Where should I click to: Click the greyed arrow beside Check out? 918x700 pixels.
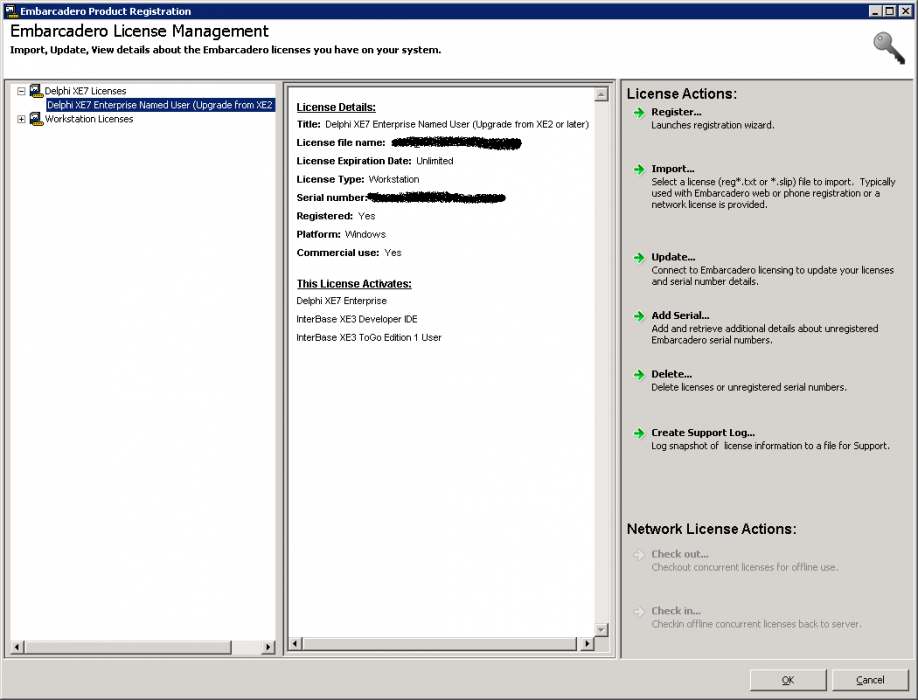coord(639,554)
